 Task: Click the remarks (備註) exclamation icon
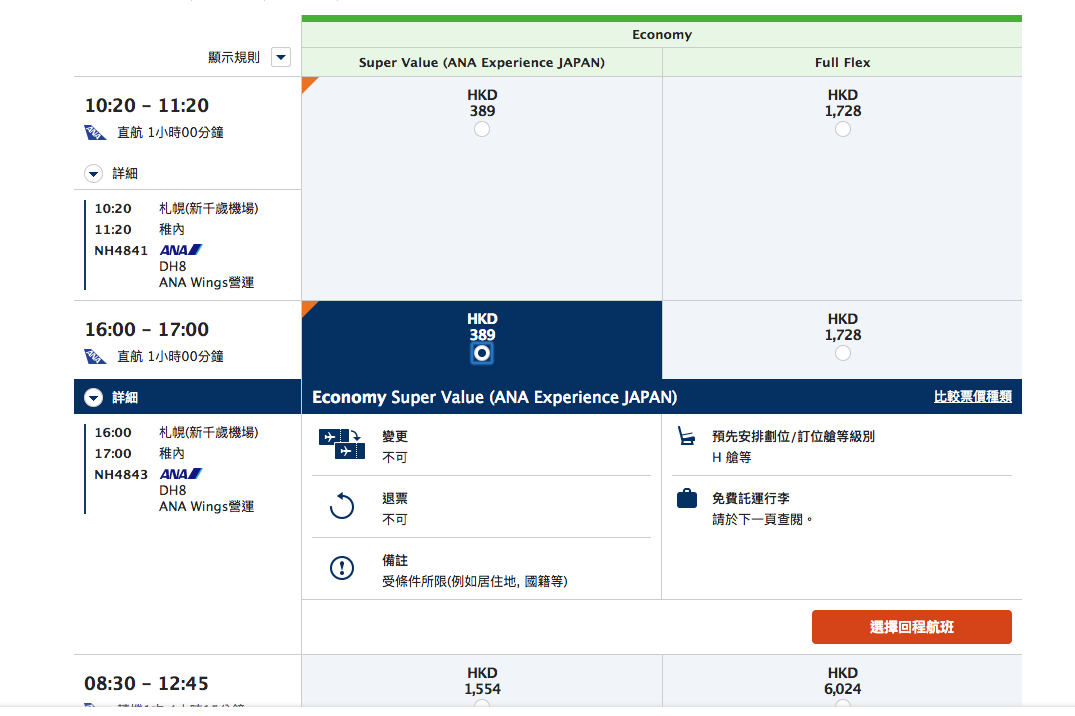[341, 568]
